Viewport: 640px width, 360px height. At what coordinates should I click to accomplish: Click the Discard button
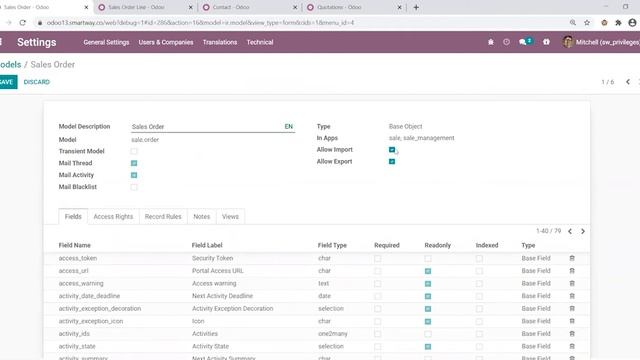pos(36,82)
